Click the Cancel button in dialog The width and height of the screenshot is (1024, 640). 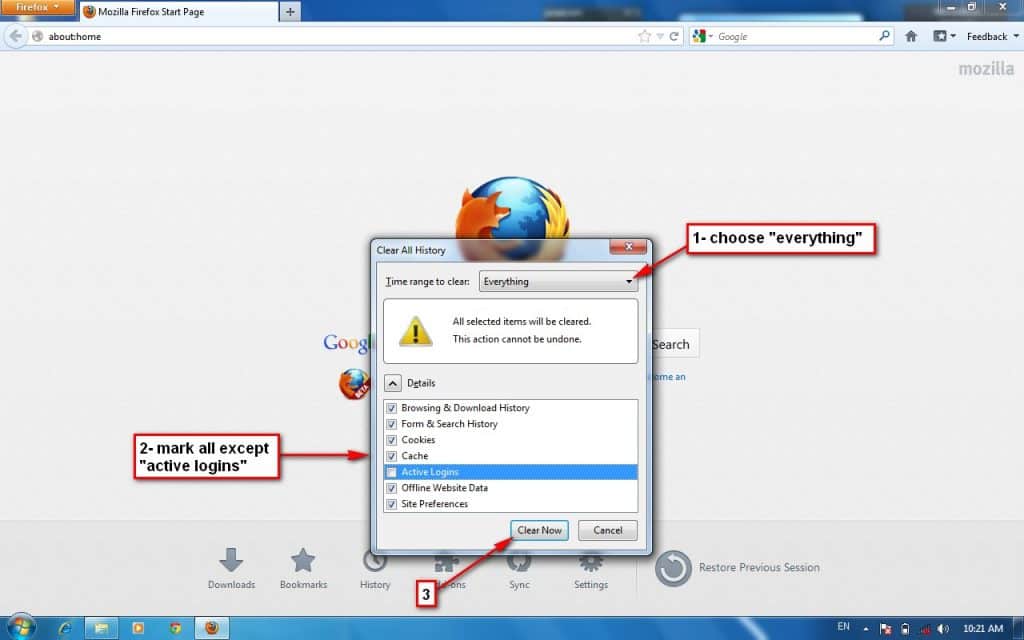point(607,530)
